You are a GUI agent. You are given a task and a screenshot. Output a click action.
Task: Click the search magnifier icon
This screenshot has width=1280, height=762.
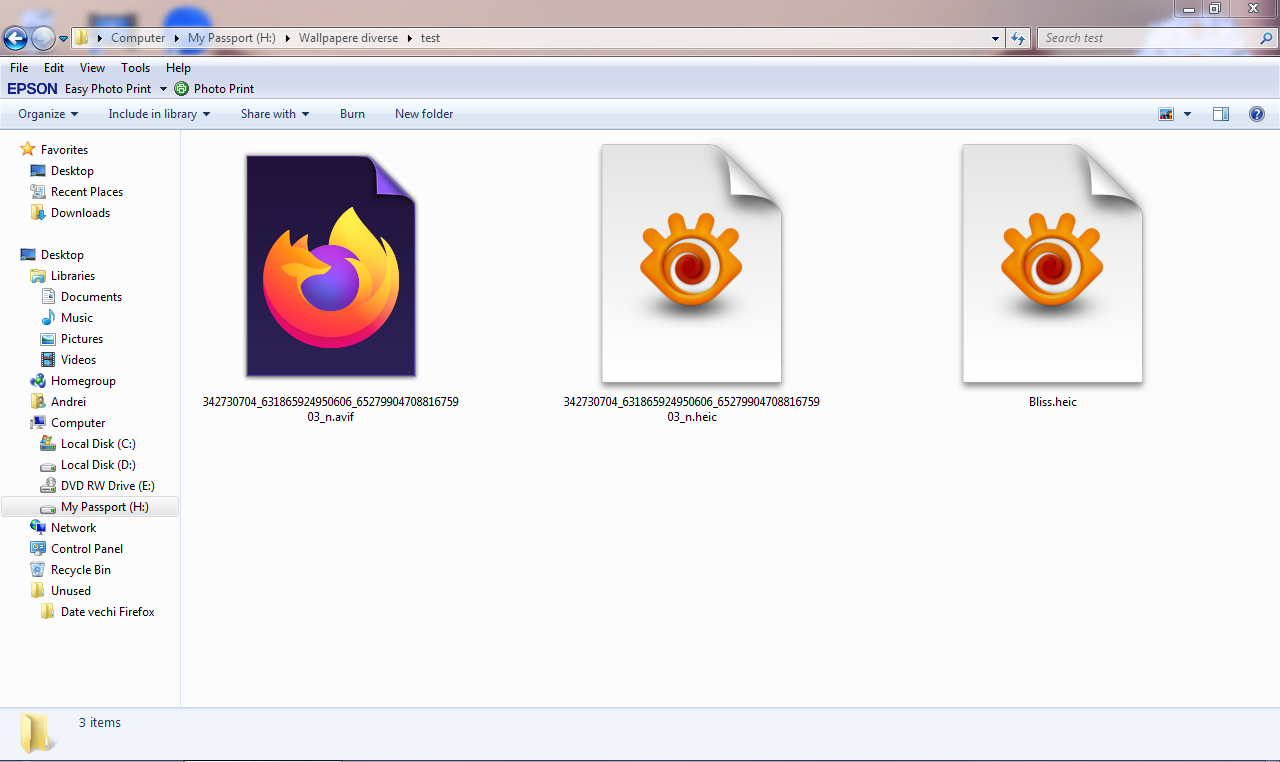pos(1266,38)
